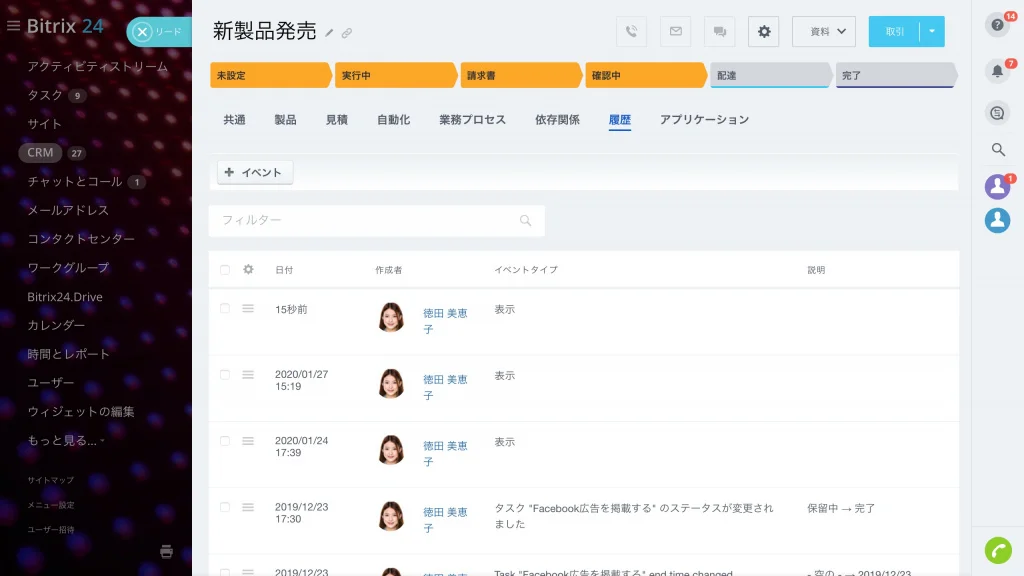Open the settings gear button in the header
Image resolution: width=1024 pixels, height=576 pixels.
tap(763, 31)
